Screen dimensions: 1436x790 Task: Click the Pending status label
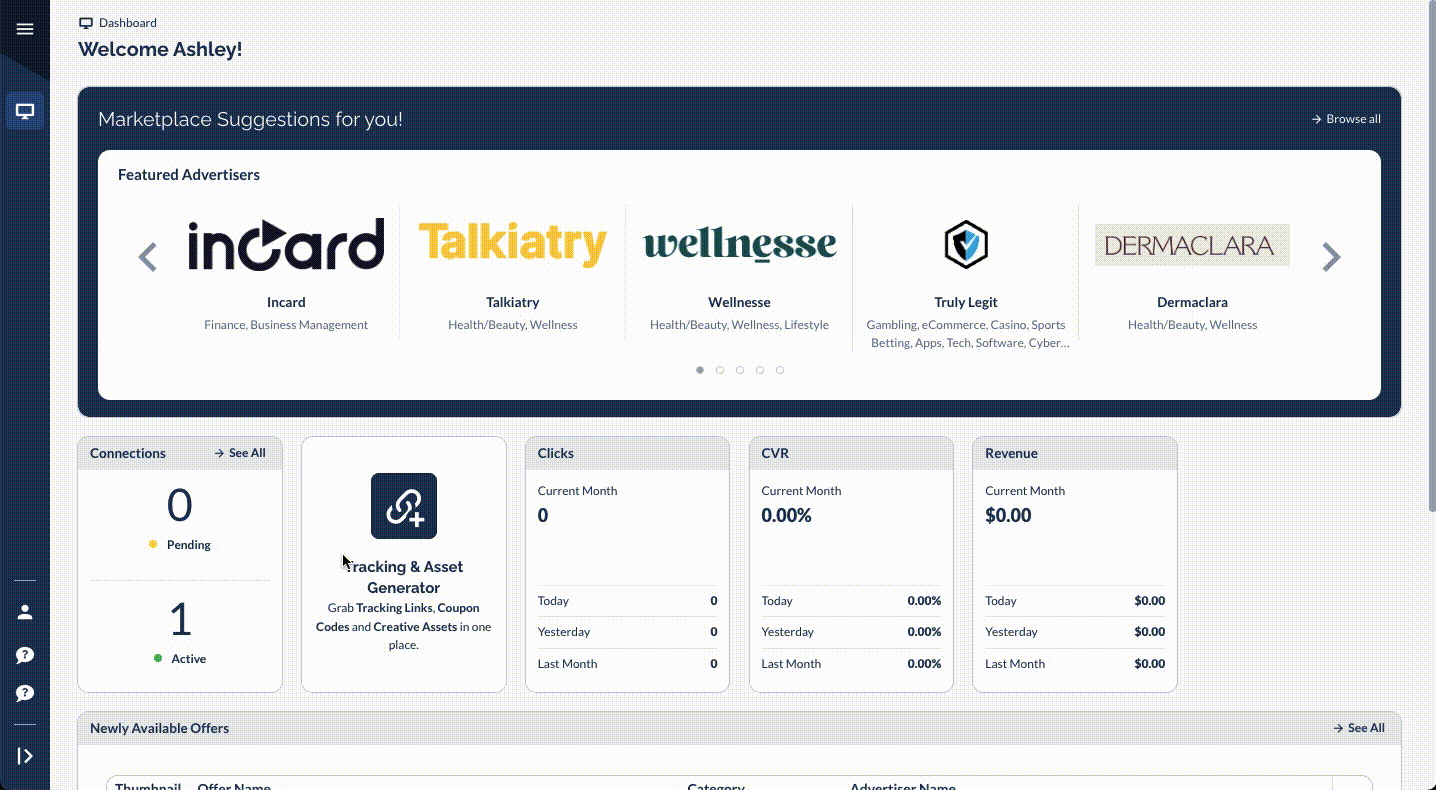click(189, 545)
